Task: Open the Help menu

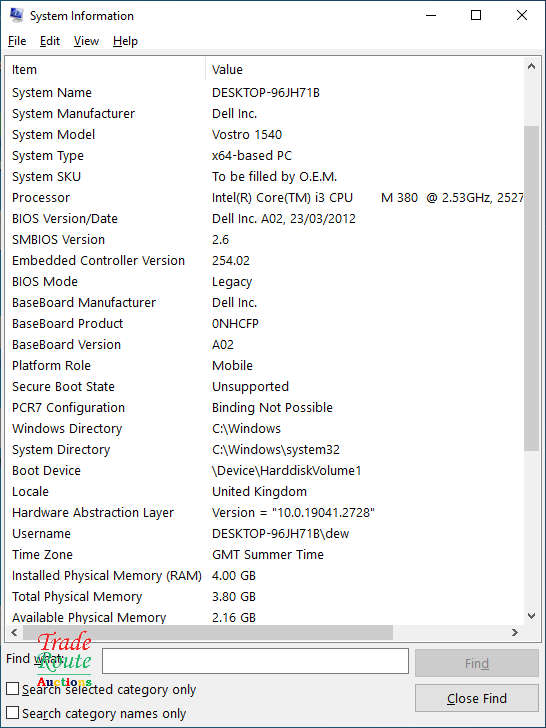Action: (x=125, y=41)
